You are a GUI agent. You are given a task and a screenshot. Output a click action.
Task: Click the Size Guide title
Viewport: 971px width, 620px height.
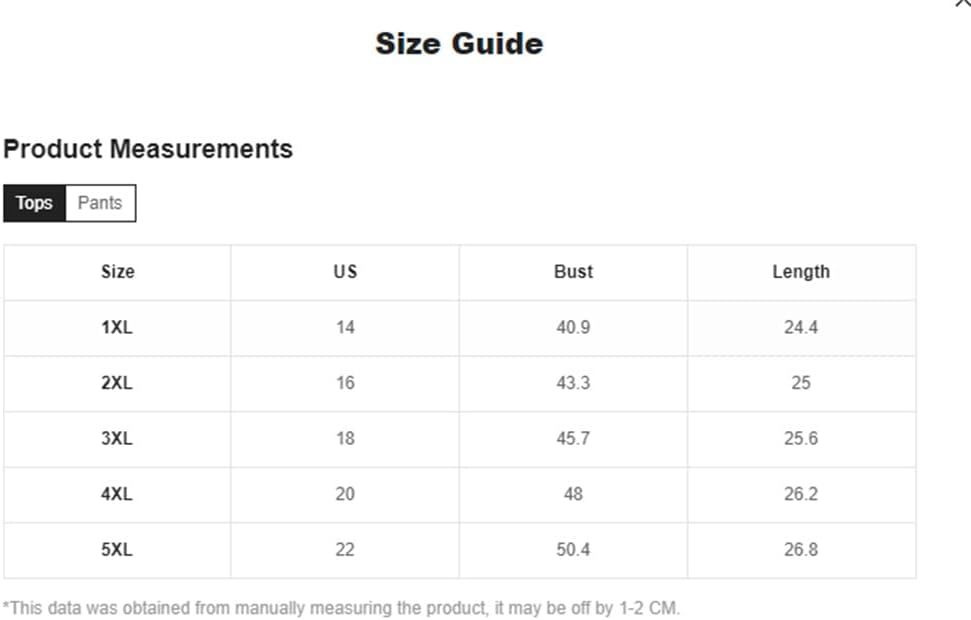459,44
